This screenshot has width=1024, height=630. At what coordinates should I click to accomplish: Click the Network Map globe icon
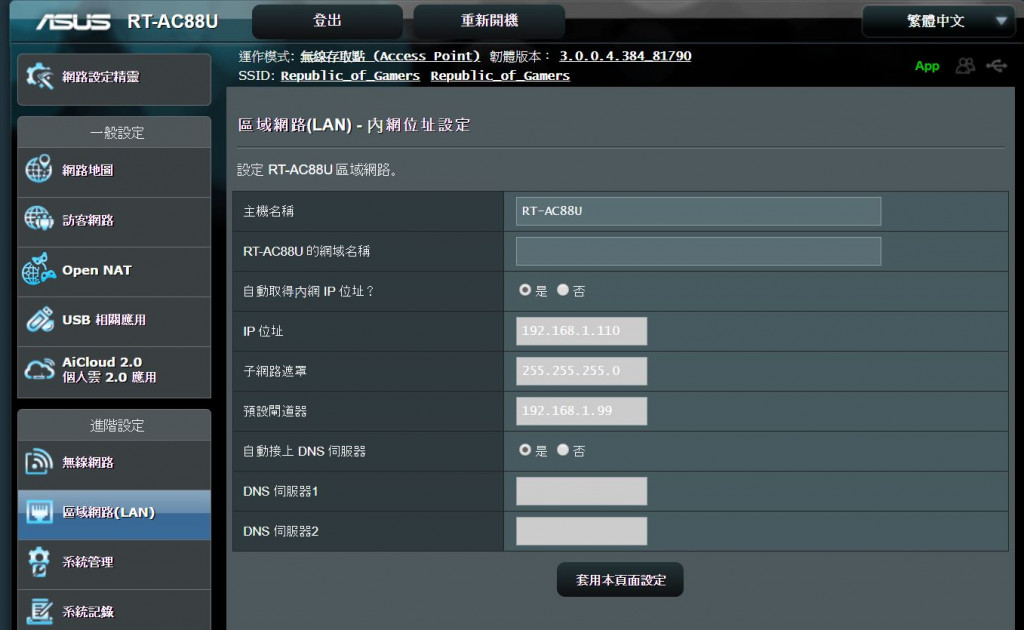click(39, 169)
